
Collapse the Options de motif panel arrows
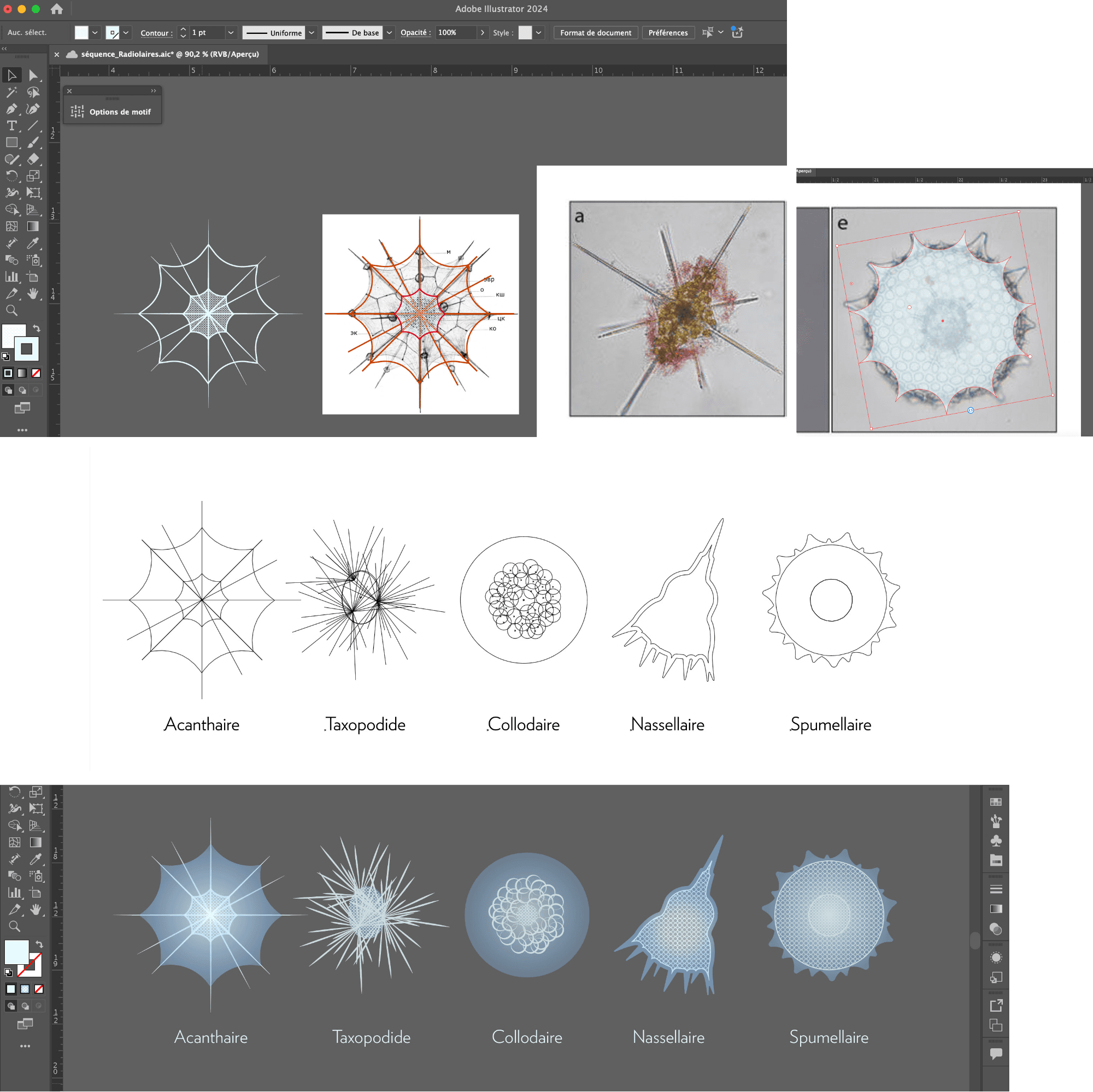pyautogui.click(x=154, y=91)
